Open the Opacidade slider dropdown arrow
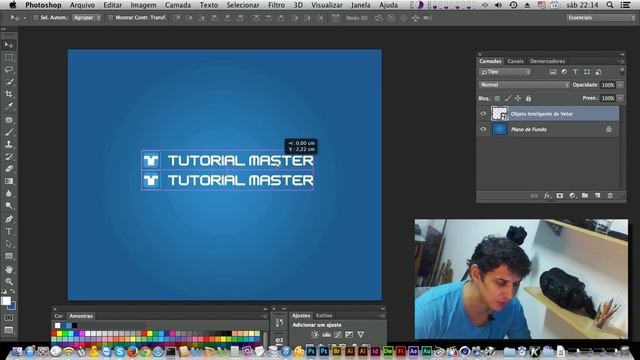640x360 pixels. 620,85
